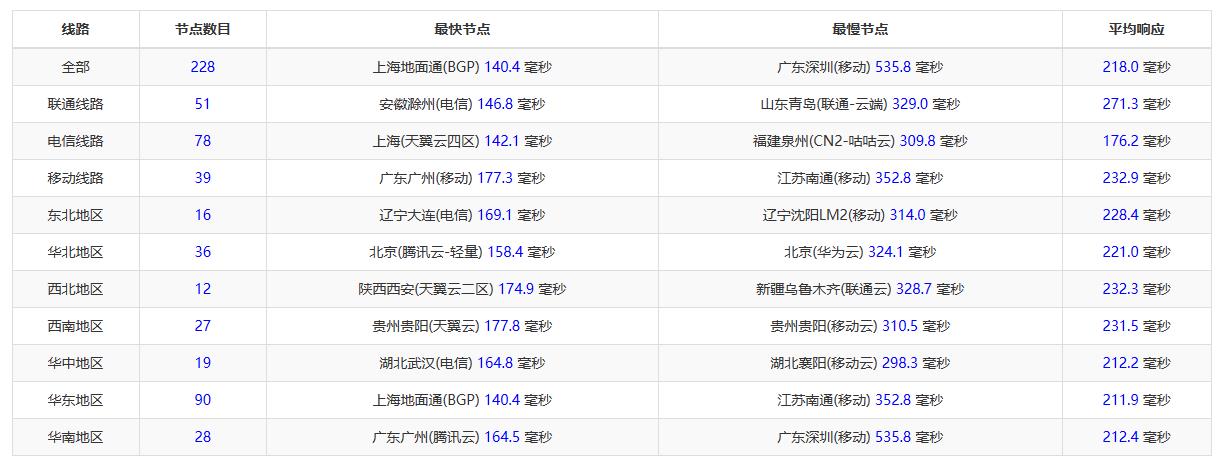
Task: Click the 164.5 value for 广东广州(腾讯云)
Action: [502, 437]
